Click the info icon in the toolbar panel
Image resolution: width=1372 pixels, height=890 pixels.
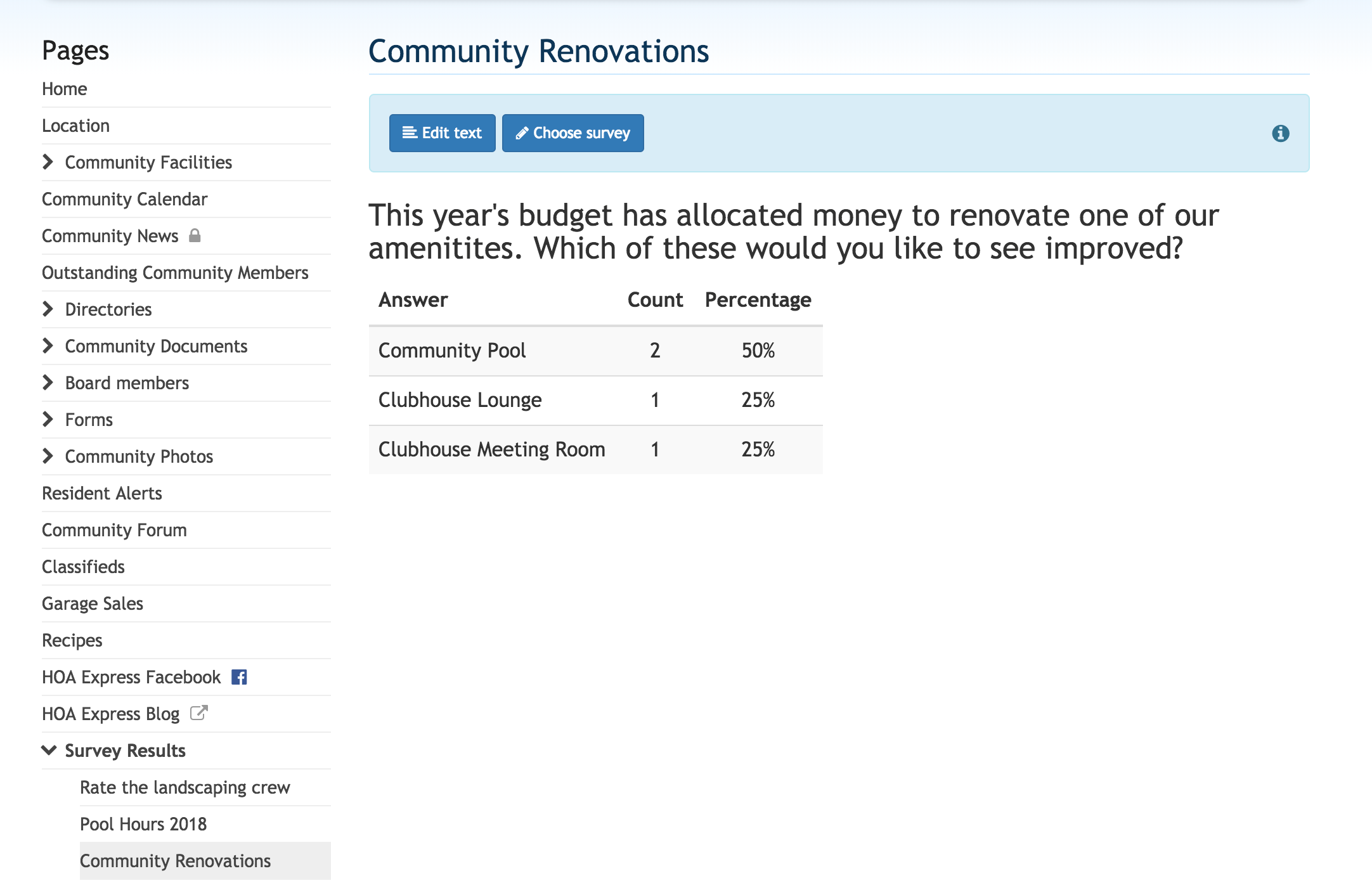[1280, 133]
